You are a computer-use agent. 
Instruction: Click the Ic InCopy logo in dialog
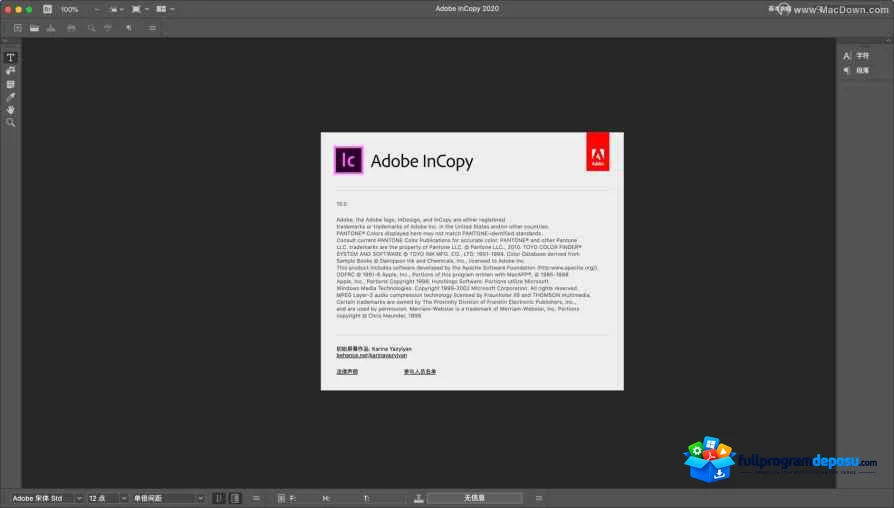[x=348, y=160]
